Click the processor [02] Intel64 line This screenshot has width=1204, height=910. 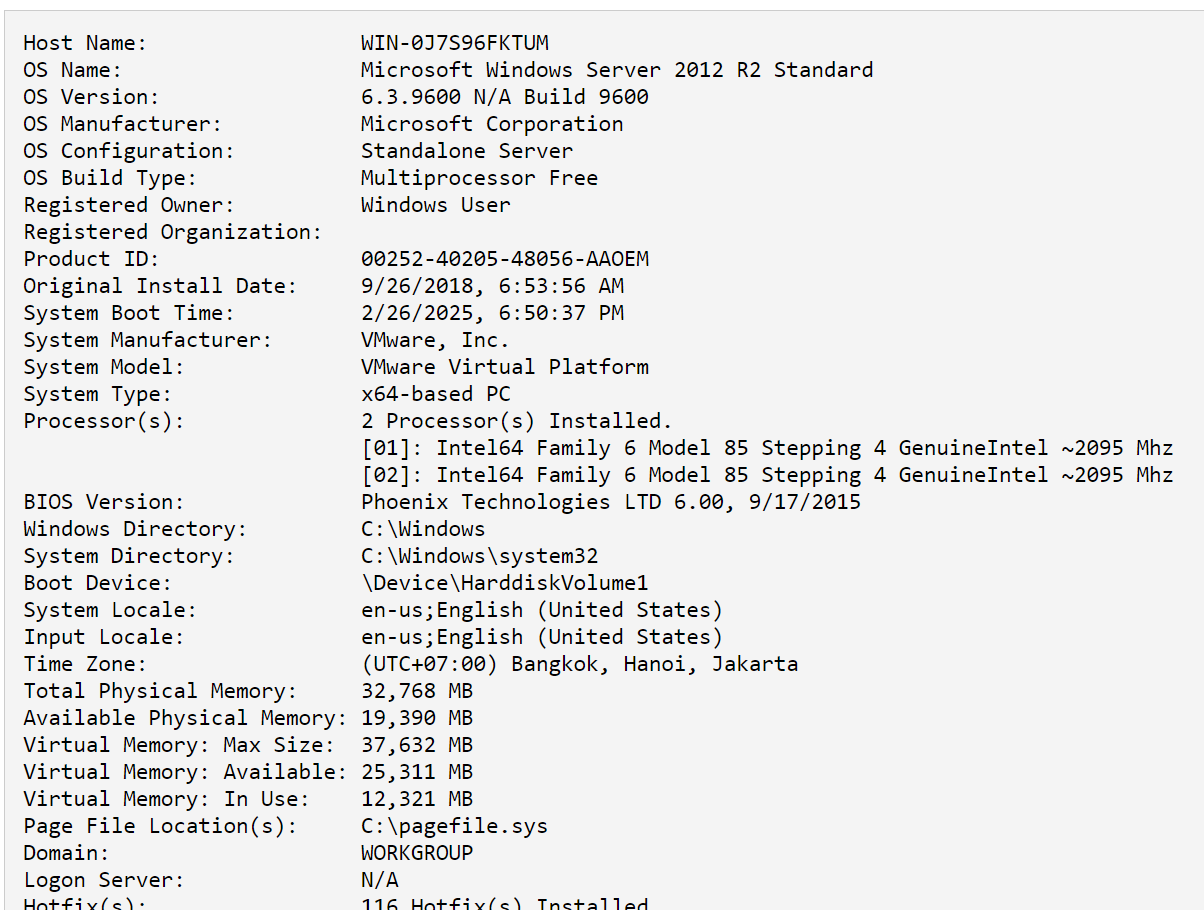[766, 475]
